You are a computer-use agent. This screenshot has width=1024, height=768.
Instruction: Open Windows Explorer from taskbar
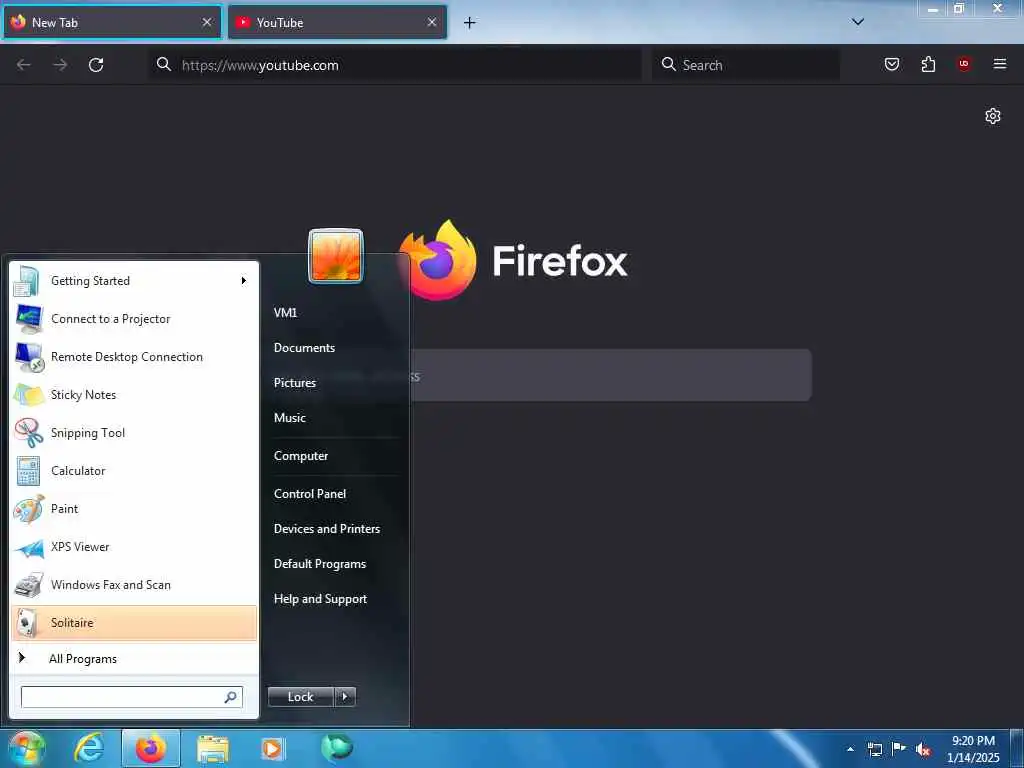[213, 748]
